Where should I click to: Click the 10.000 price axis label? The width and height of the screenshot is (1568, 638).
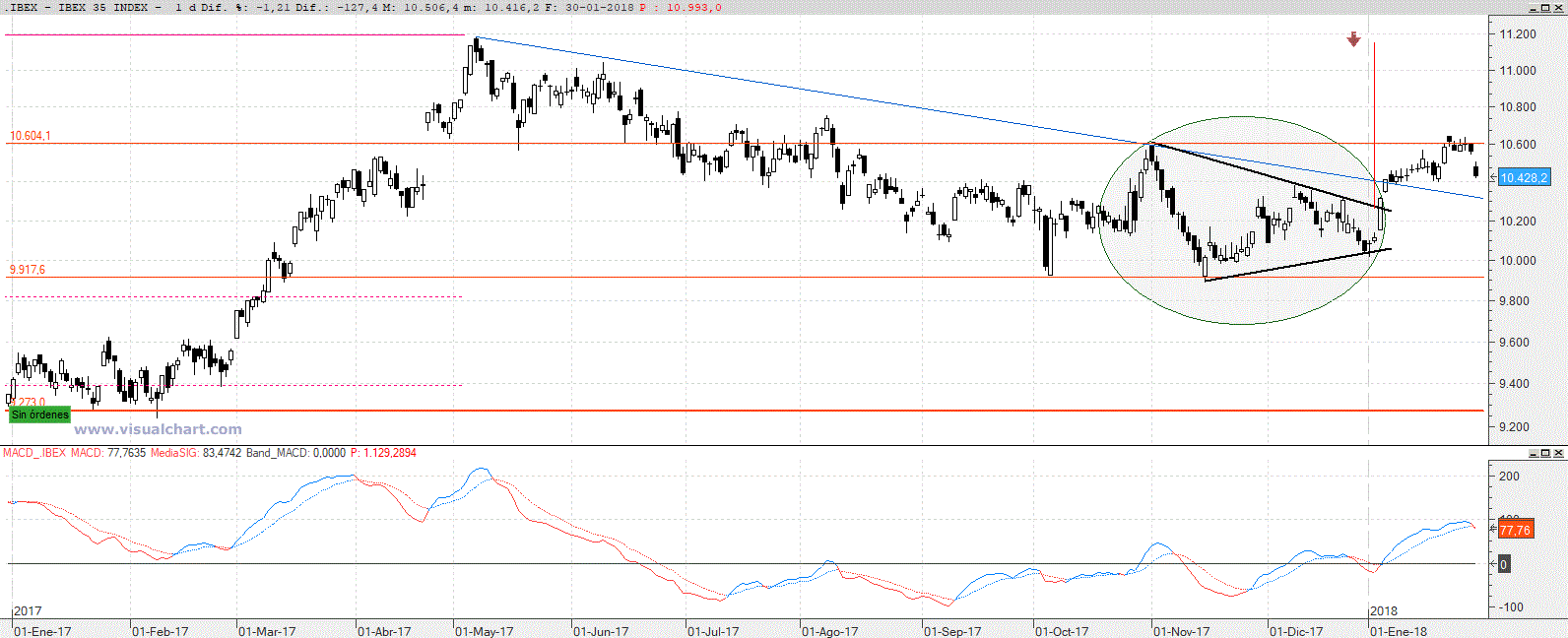point(1518,260)
